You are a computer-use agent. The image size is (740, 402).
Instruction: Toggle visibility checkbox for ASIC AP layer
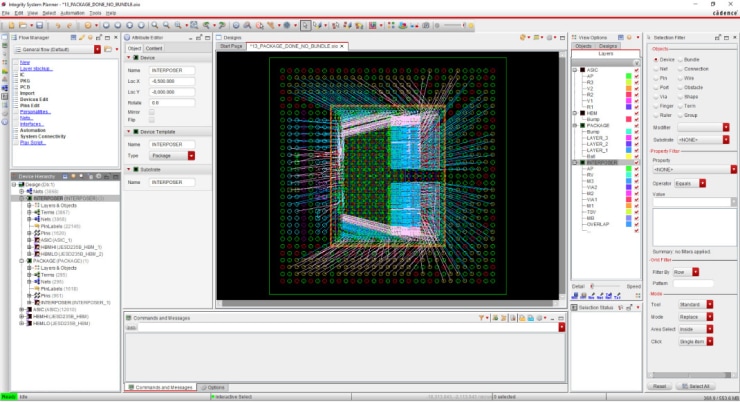tap(637, 75)
